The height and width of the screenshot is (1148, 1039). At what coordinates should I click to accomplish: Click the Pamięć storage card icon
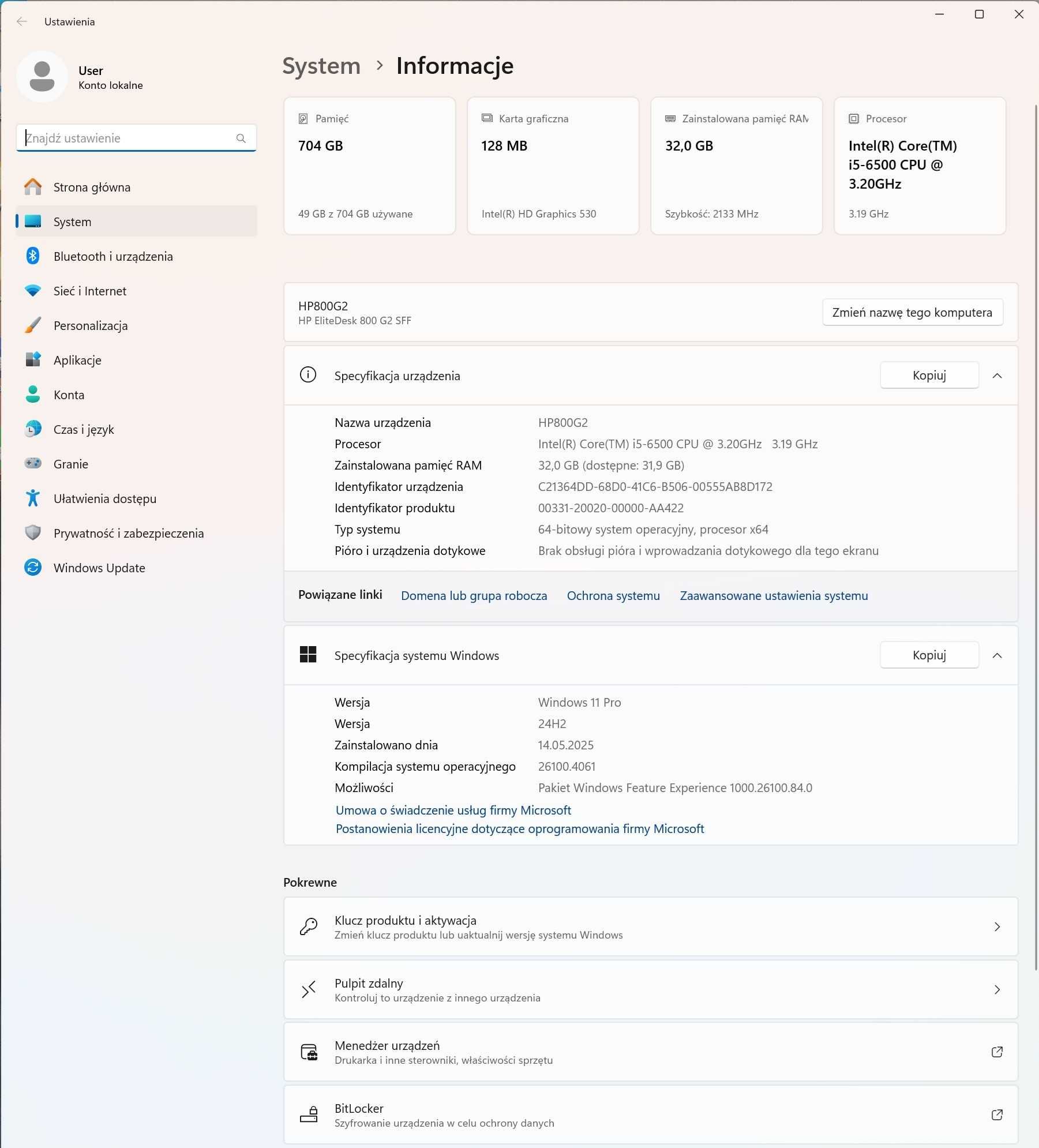tap(303, 119)
